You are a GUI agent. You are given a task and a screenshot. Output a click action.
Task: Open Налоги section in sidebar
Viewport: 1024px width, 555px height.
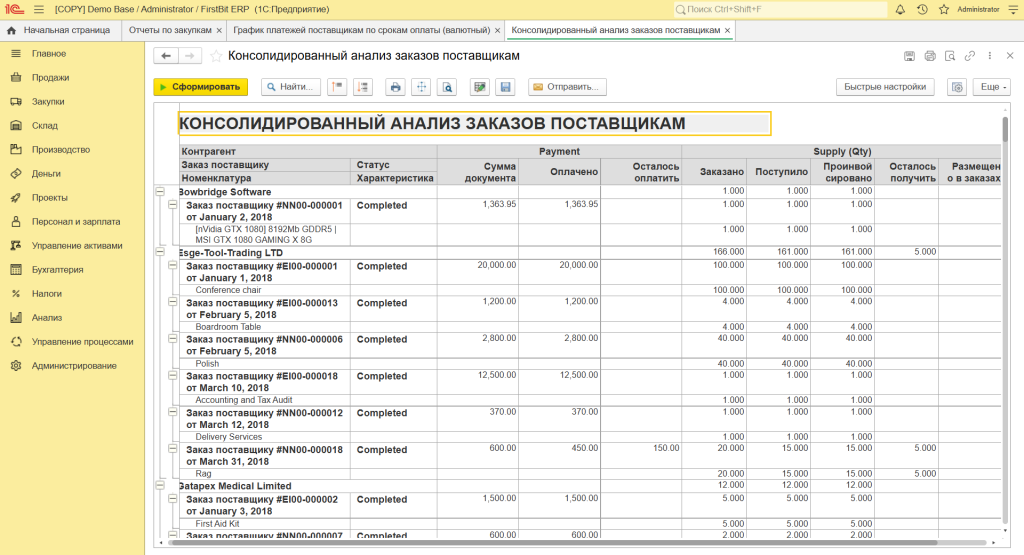72,294
